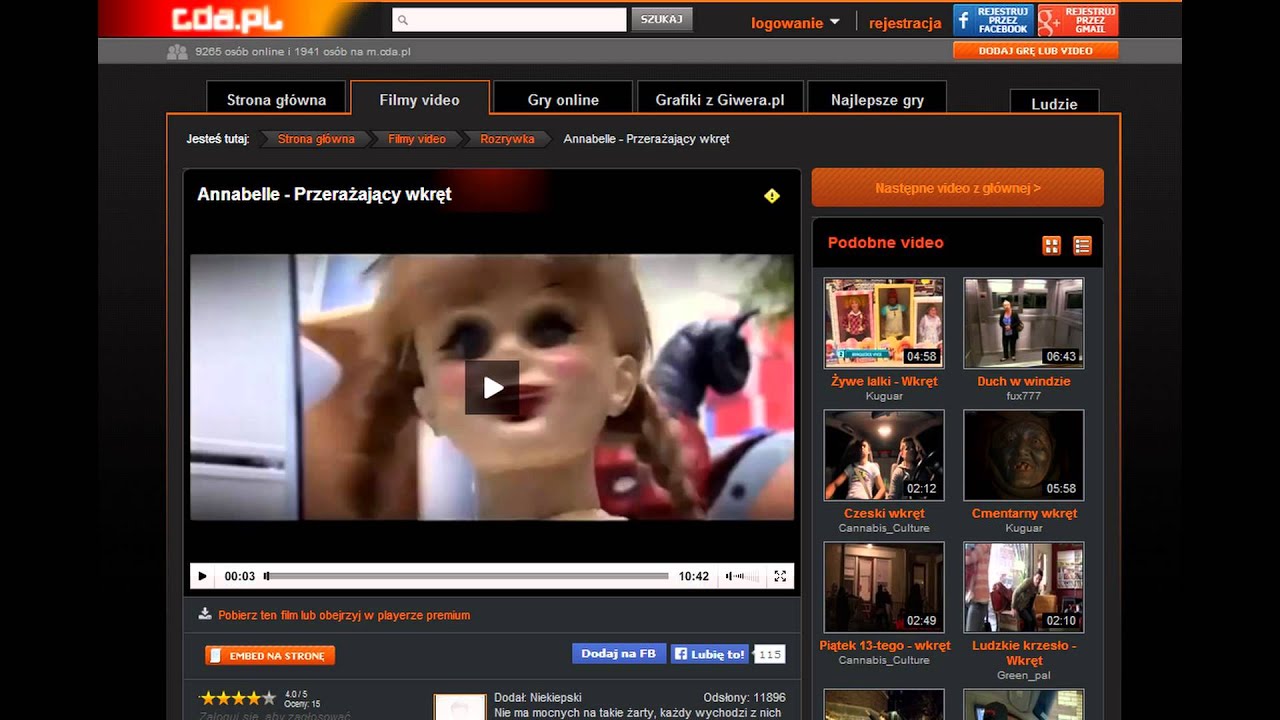Screen dimensions: 1280x720
Task: Open Cmentarny wkręt thumbnail
Action: pos(1023,455)
